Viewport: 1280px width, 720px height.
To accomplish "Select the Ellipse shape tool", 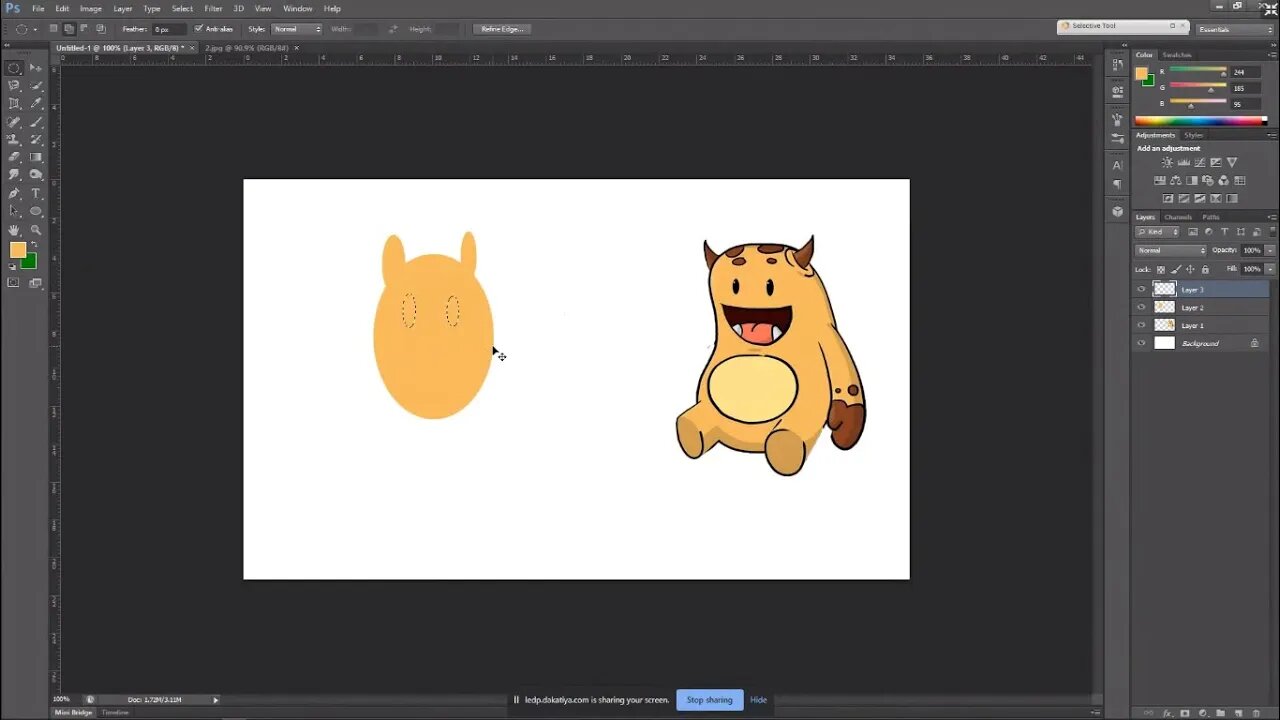I will pyautogui.click(x=36, y=211).
